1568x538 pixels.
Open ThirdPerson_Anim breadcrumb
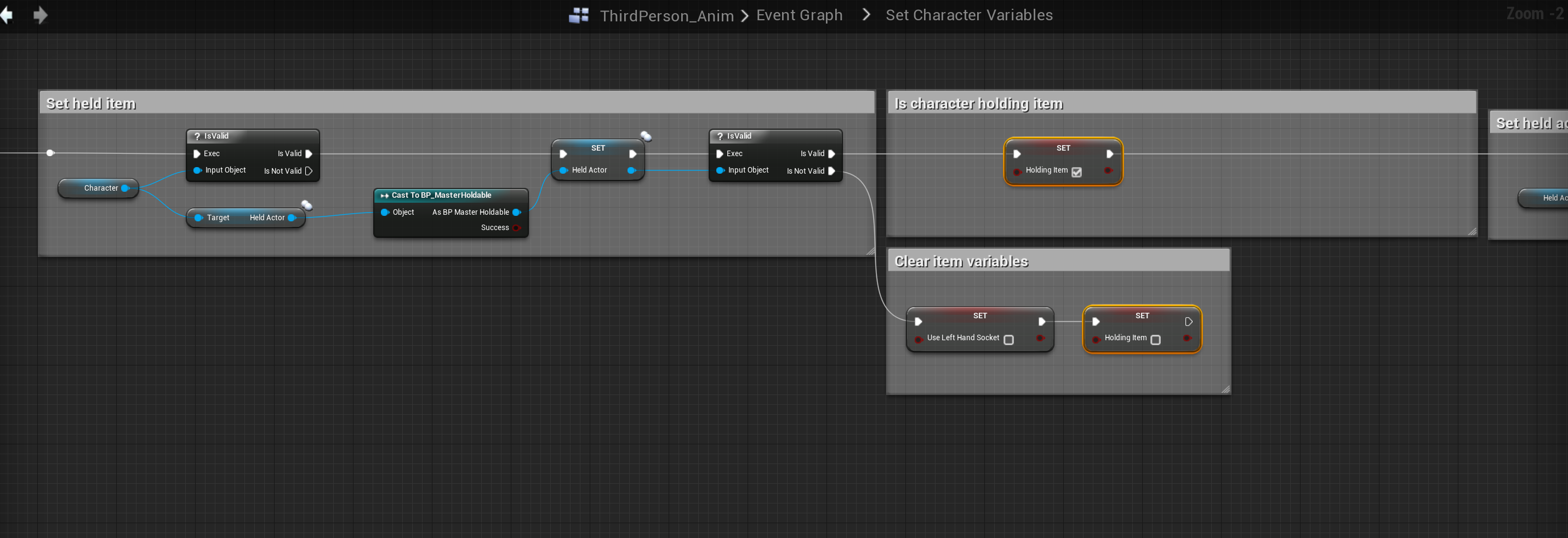tap(666, 15)
